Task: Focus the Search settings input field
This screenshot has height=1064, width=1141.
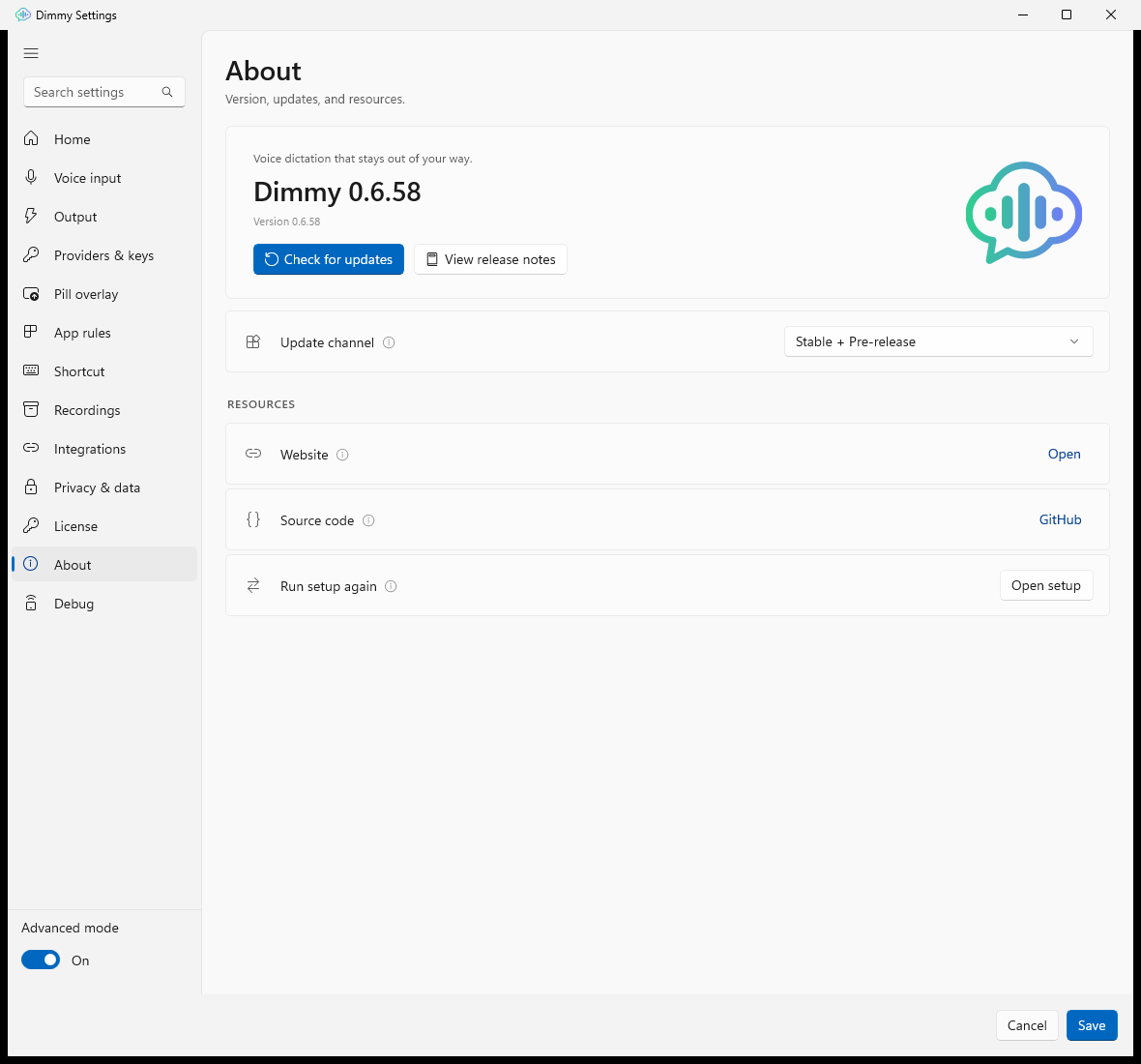Action: [x=104, y=92]
